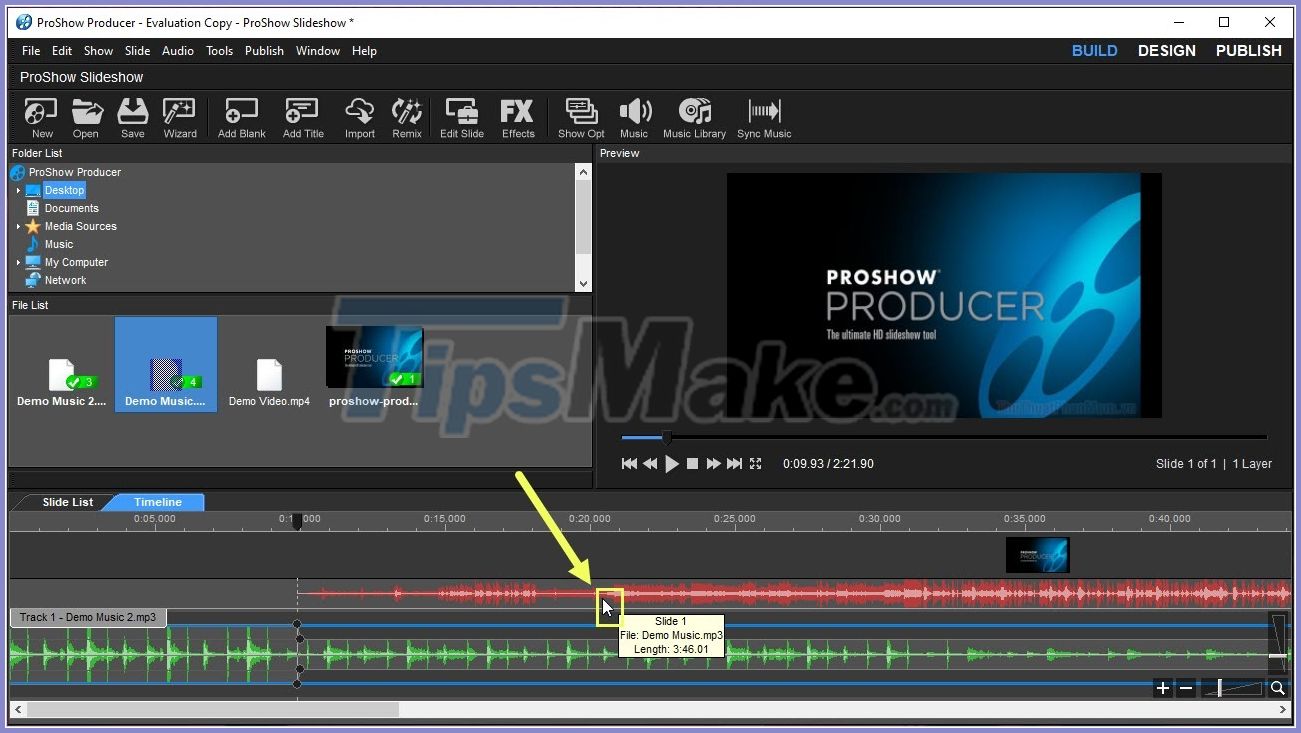This screenshot has height=733, width=1301.
Task: Open the FX Effects panel
Action: 517,117
